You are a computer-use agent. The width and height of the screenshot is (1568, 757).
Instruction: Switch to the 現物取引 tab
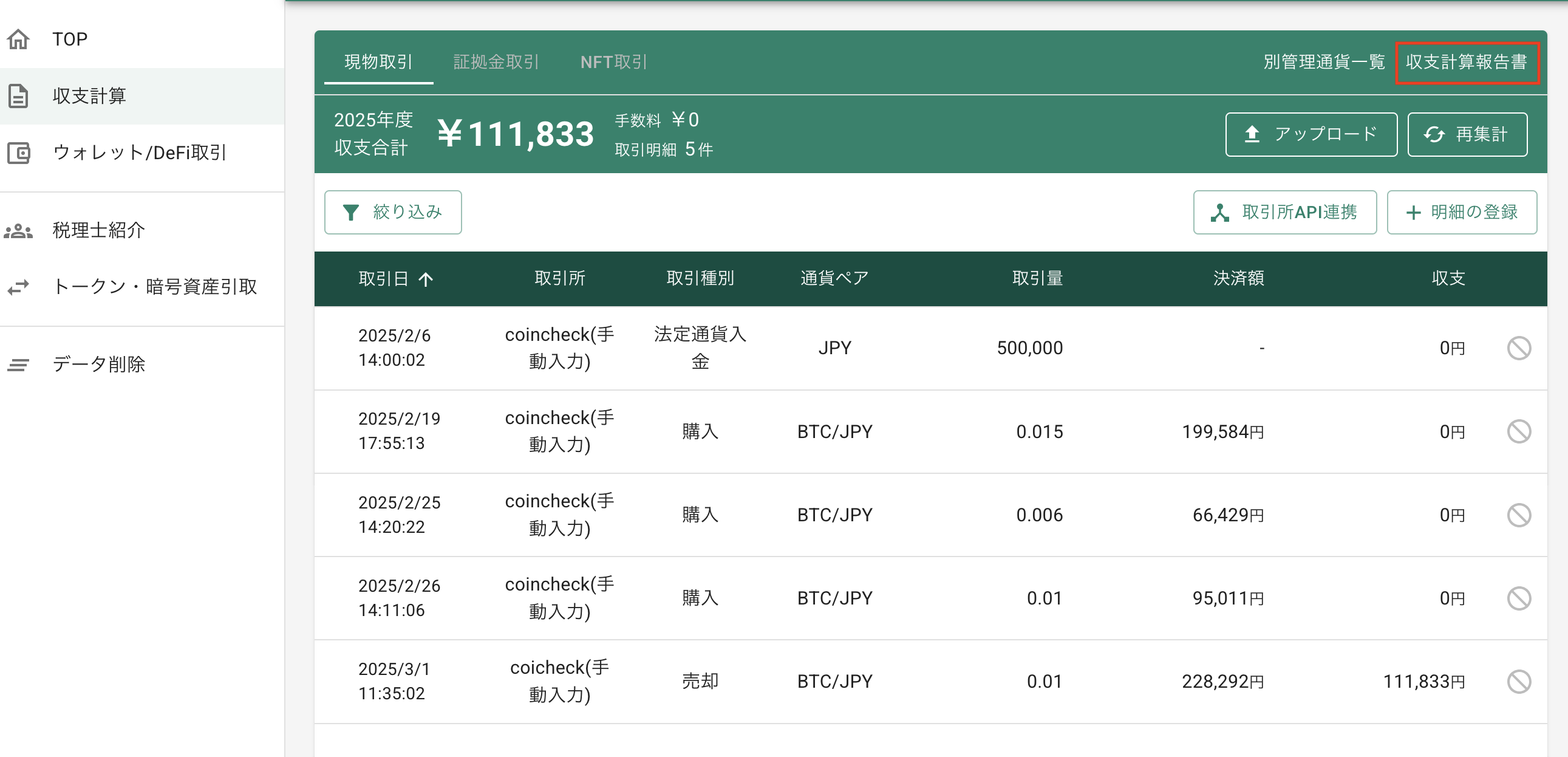[x=378, y=61]
